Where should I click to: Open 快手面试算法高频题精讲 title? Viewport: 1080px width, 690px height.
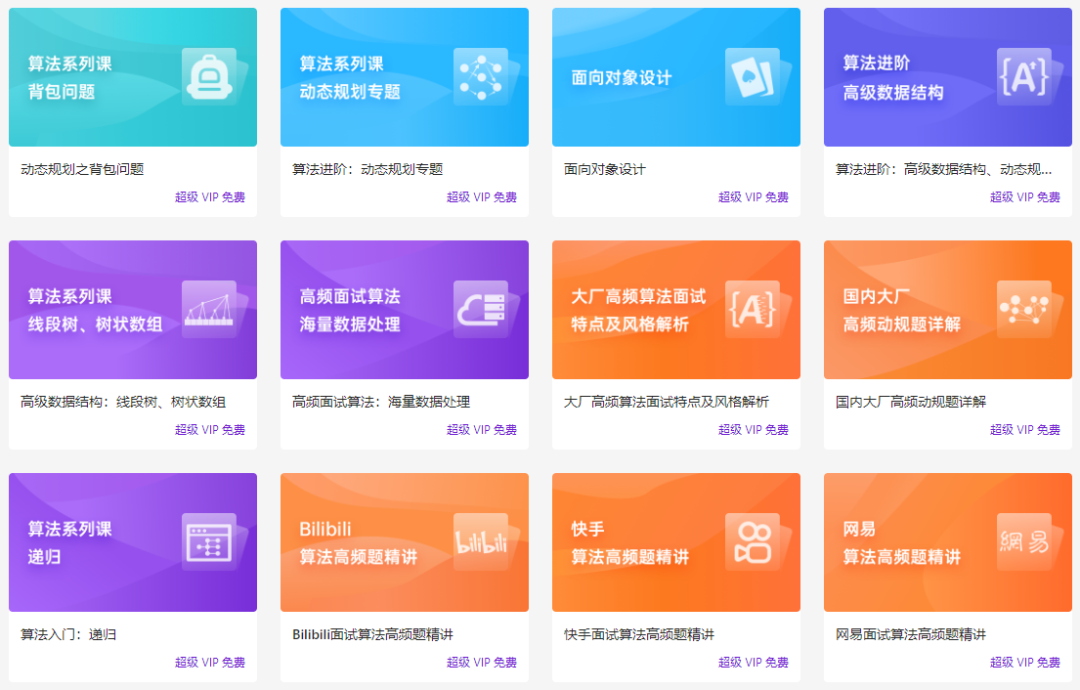[639, 635]
